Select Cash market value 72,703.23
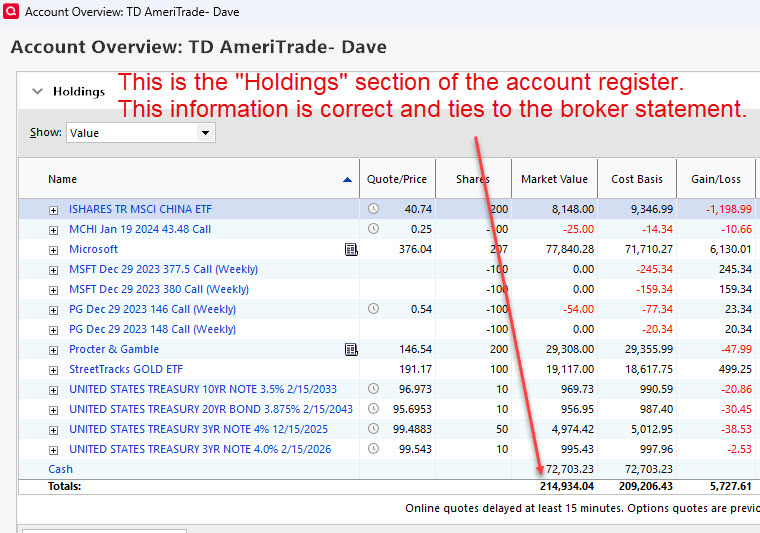The image size is (760, 533). [570, 469]
